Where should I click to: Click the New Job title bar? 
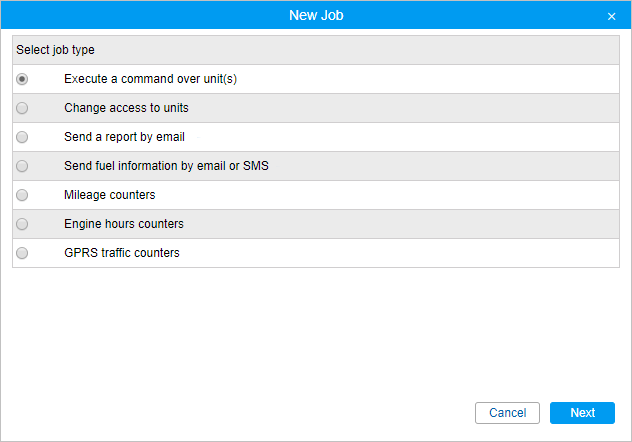click(316, 15)
